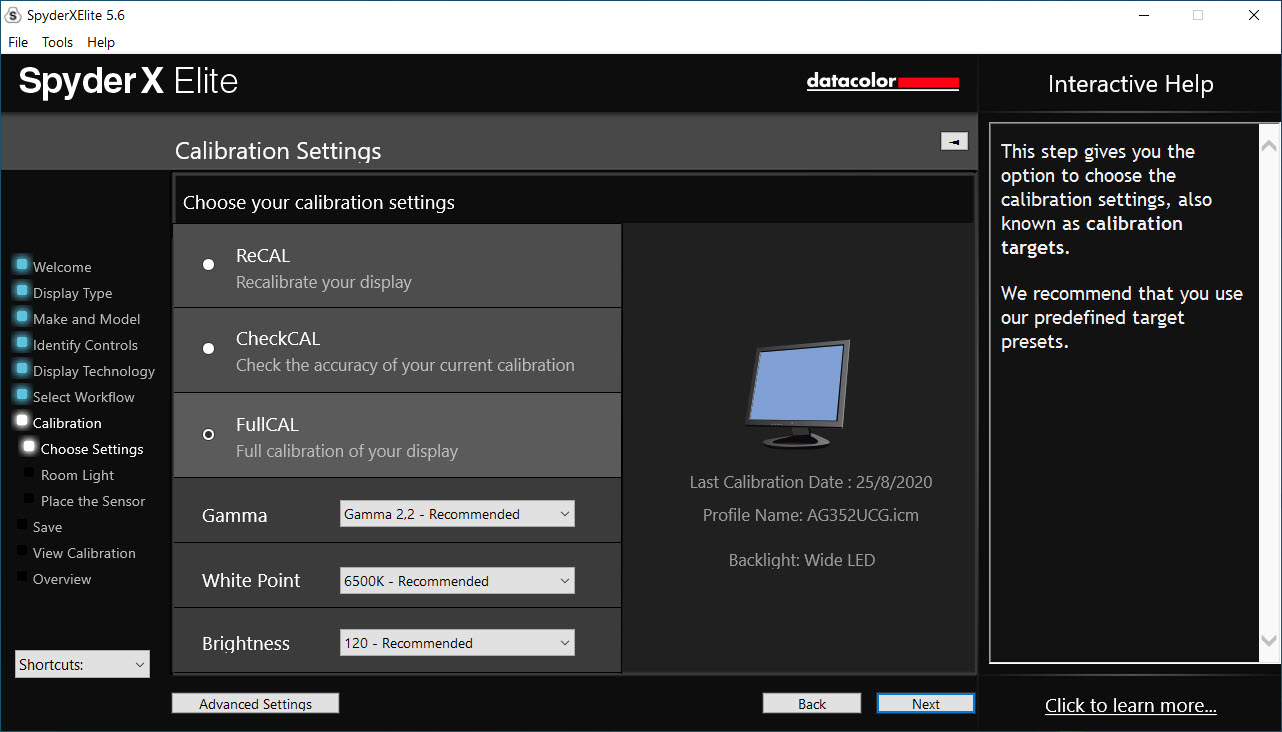The height and width of the screenshot is (732, 1282).
Task: Minimize the SpyderXElite window
Action: [x=1143, y=15]
